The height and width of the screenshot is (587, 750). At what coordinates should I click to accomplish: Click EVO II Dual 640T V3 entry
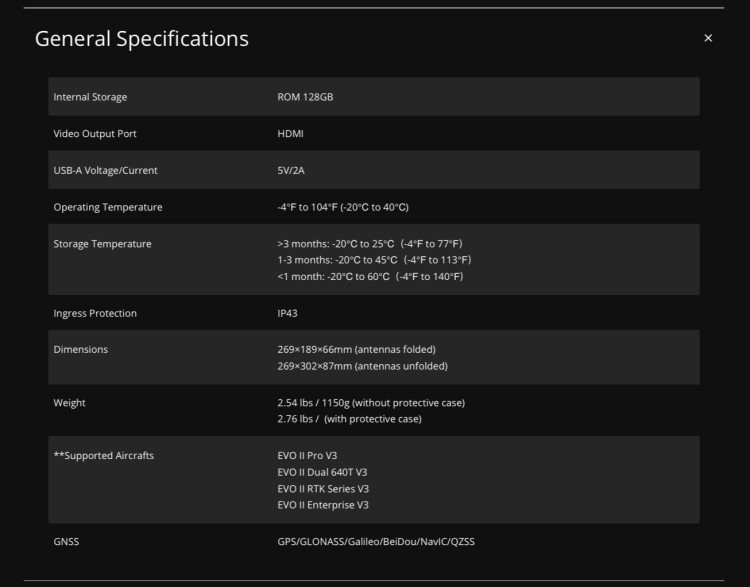click(322, 472)
